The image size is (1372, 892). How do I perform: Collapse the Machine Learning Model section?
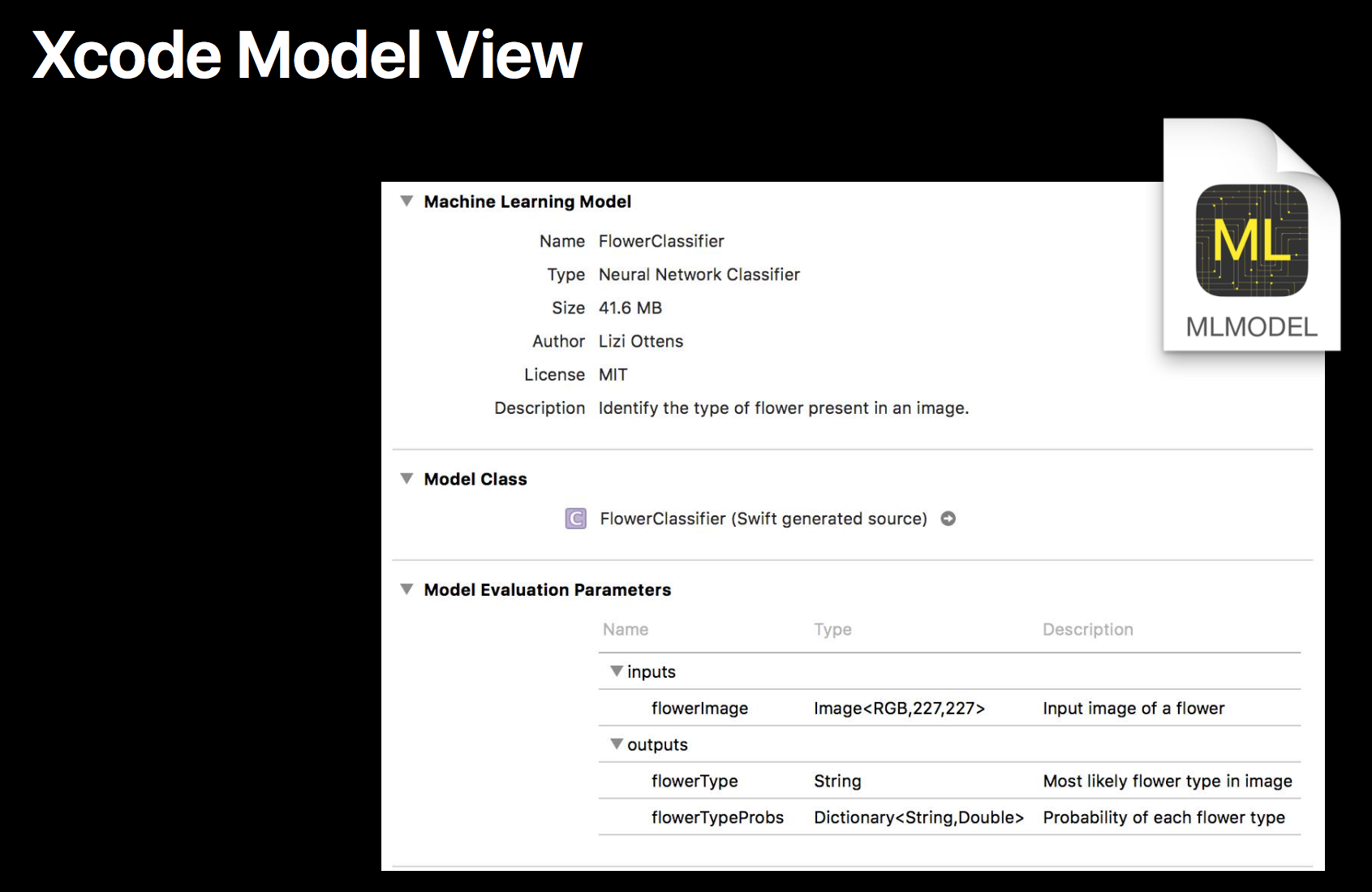coord(406,201)
